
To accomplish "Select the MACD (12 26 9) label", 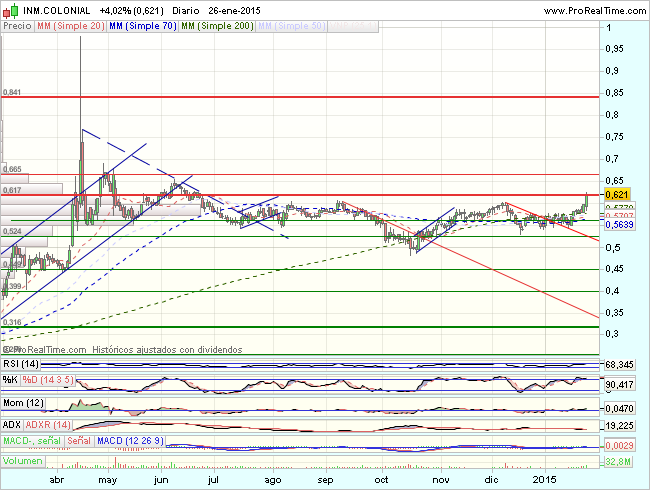I will point(131,440).
